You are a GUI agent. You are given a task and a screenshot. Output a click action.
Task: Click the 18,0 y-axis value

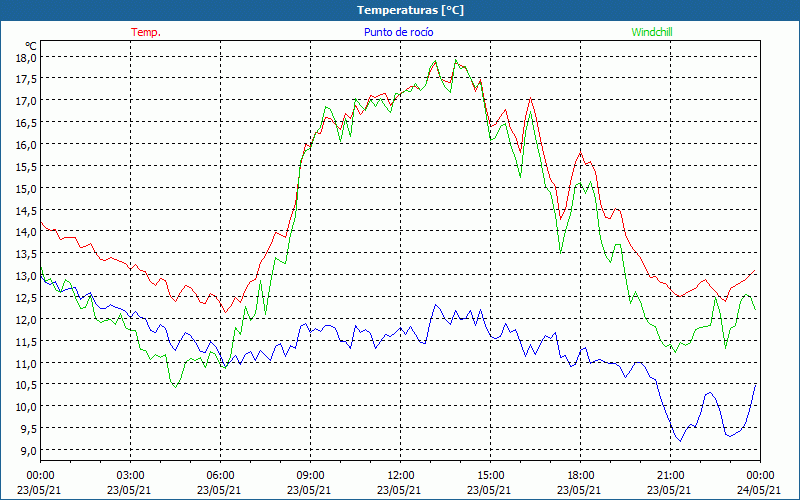26,57
